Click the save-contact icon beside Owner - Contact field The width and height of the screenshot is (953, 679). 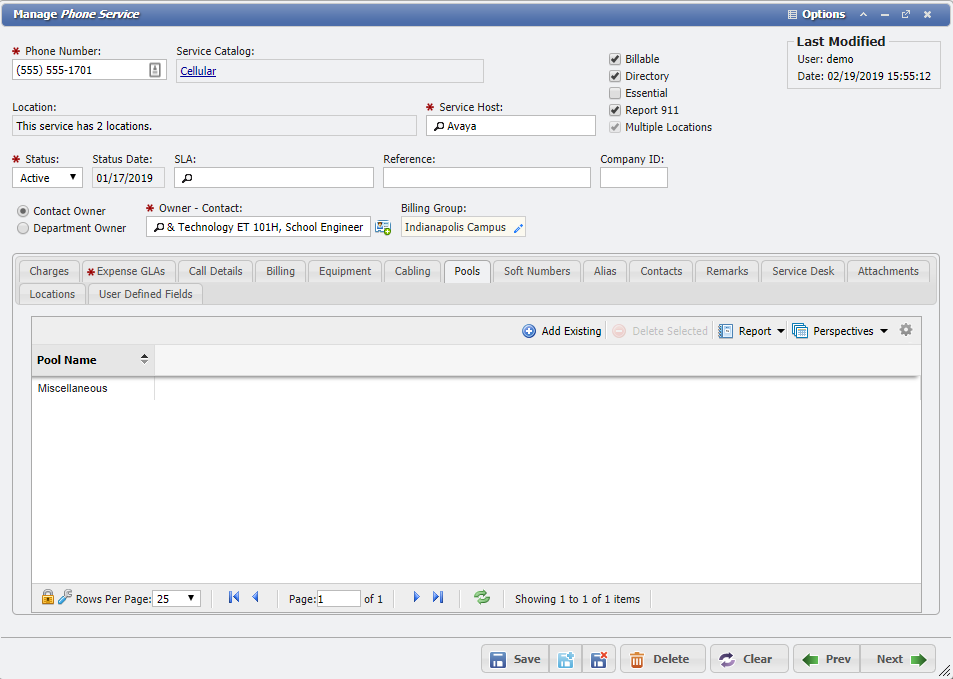click(382, 227)
